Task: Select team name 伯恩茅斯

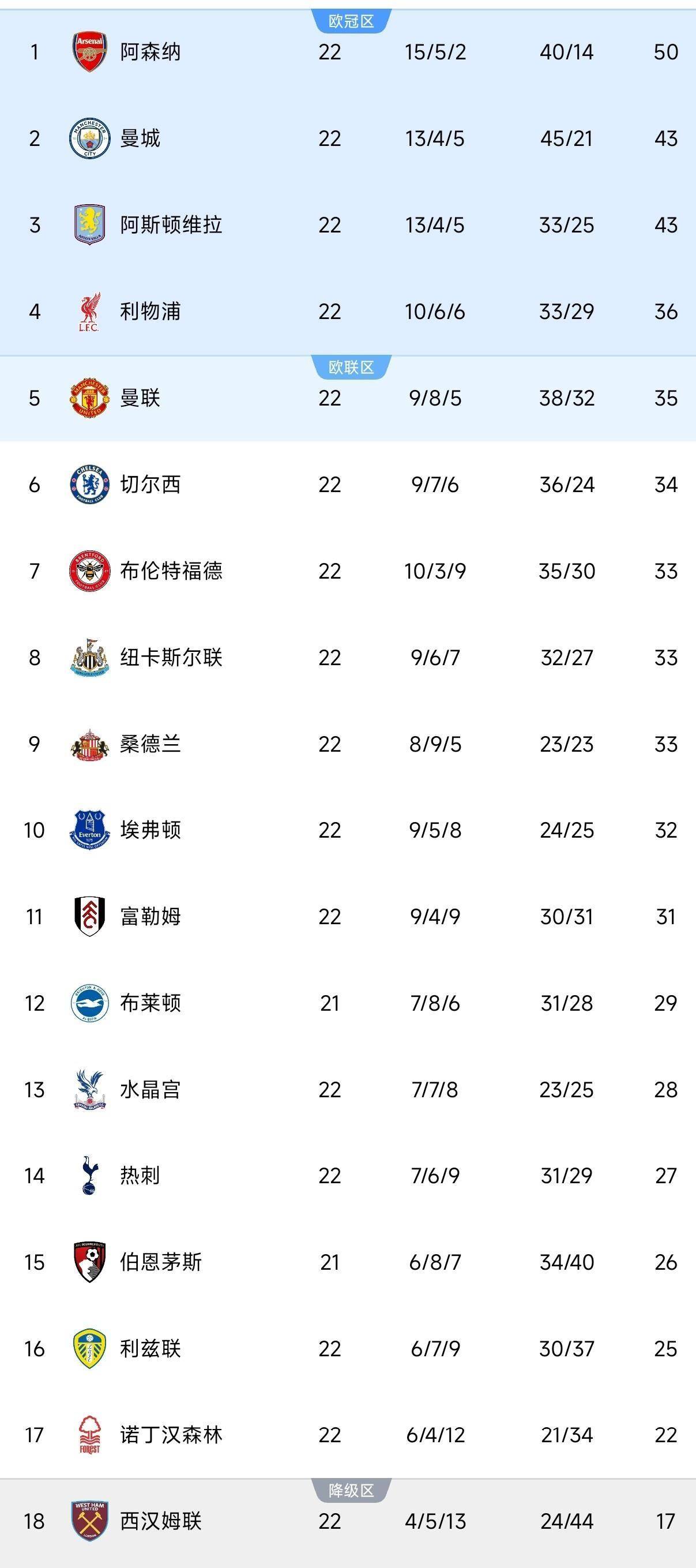Action: pyautogui.click(x=161, y=1262)
